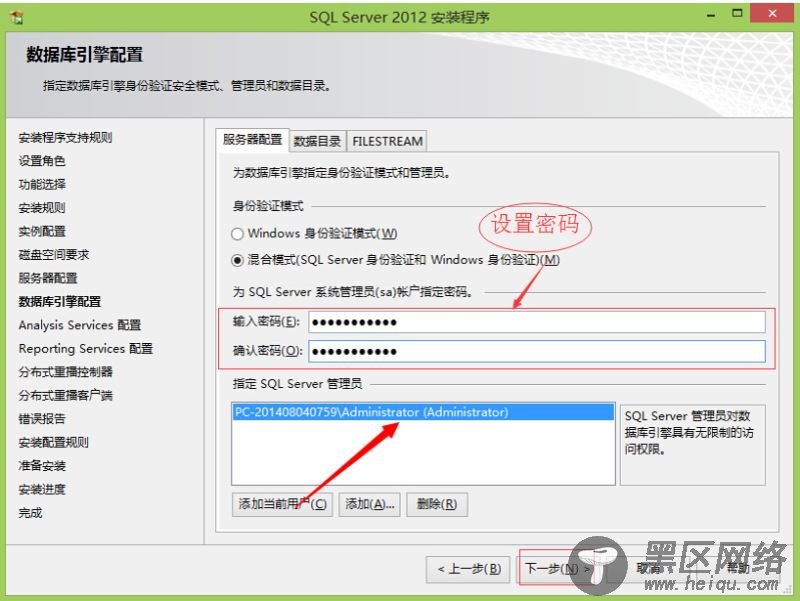Maximize the SQL Server 2012 setup window

737,14
